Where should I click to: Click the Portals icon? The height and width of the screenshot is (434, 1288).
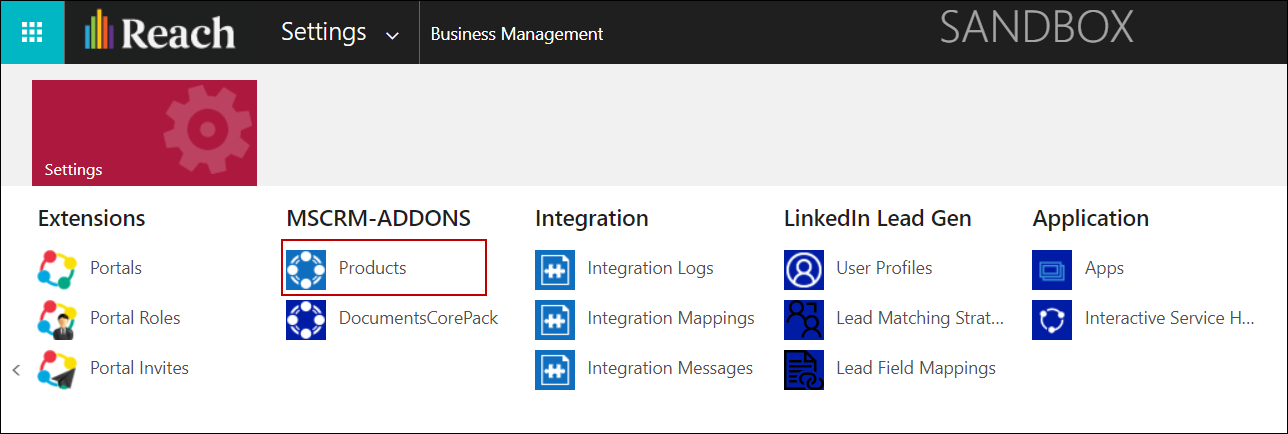pos(57,269)
